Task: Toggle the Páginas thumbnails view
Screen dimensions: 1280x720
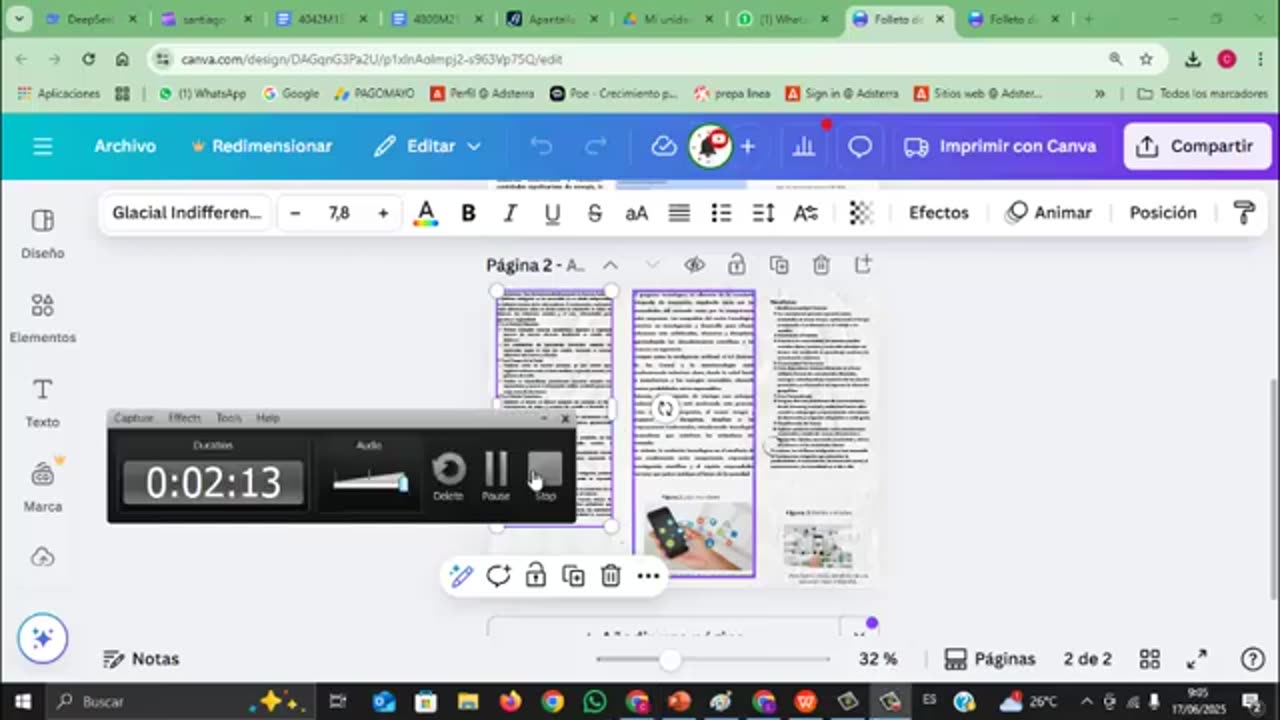Action: click(x=990, y=659)
